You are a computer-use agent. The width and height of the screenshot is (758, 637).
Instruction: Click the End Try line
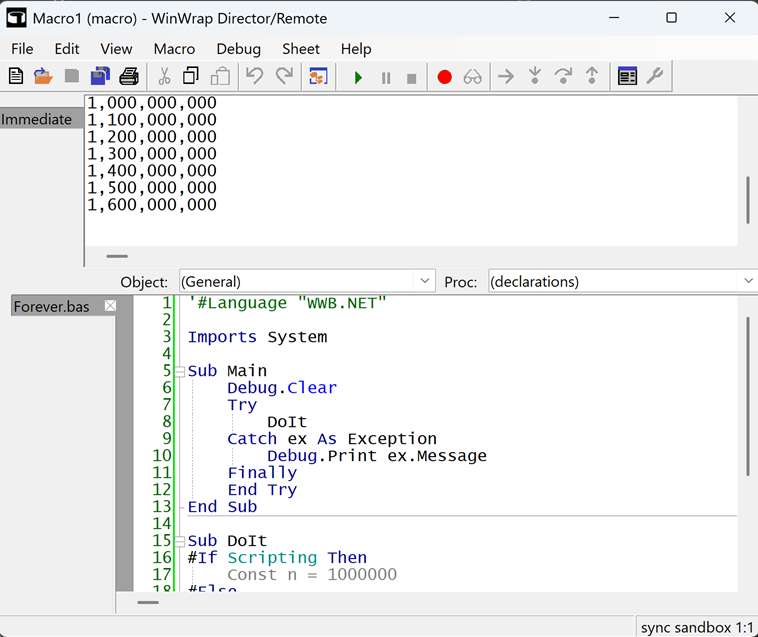click(x=262, y=490)
